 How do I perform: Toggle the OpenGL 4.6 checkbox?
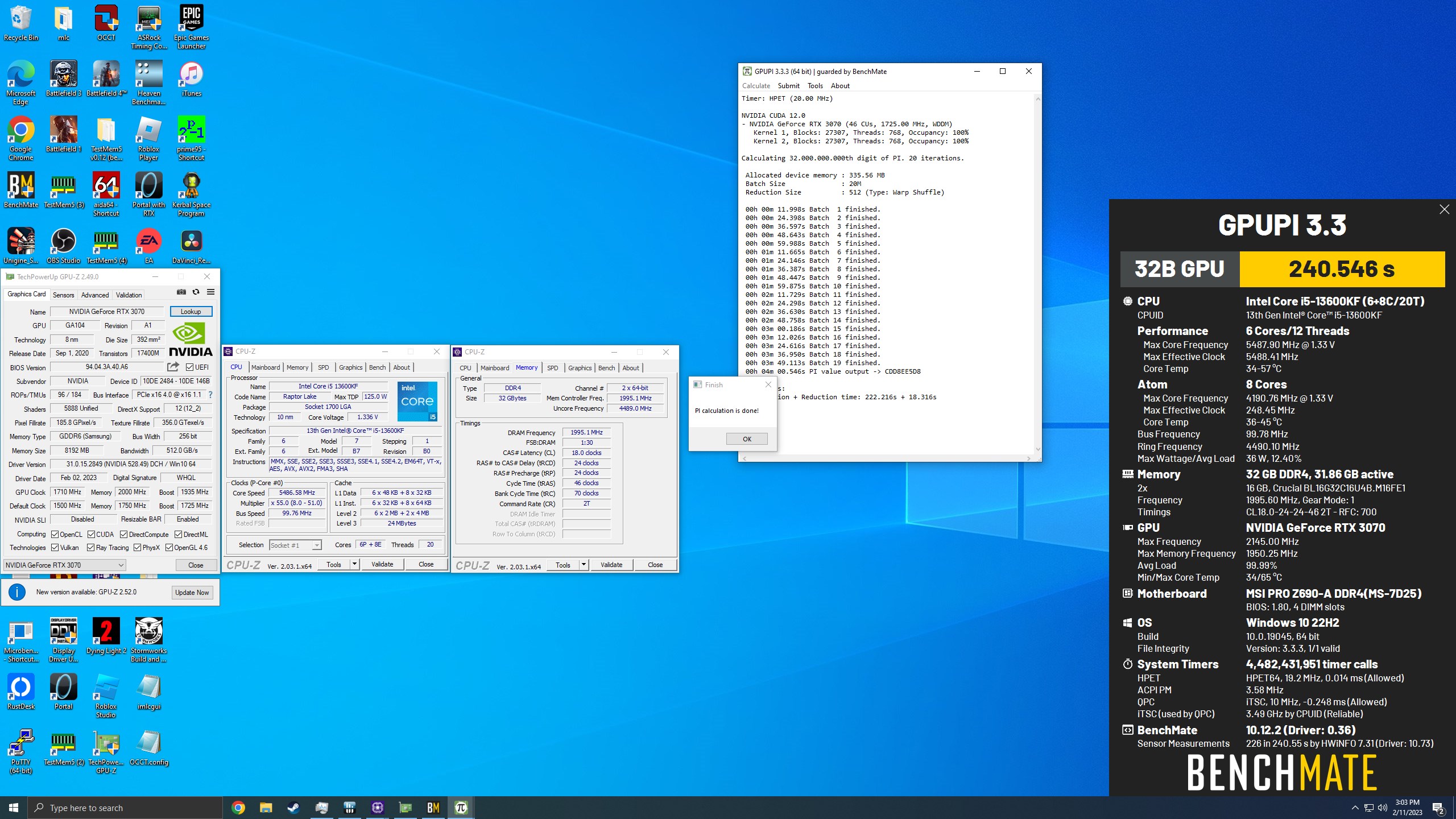click(x=169, y=548)
